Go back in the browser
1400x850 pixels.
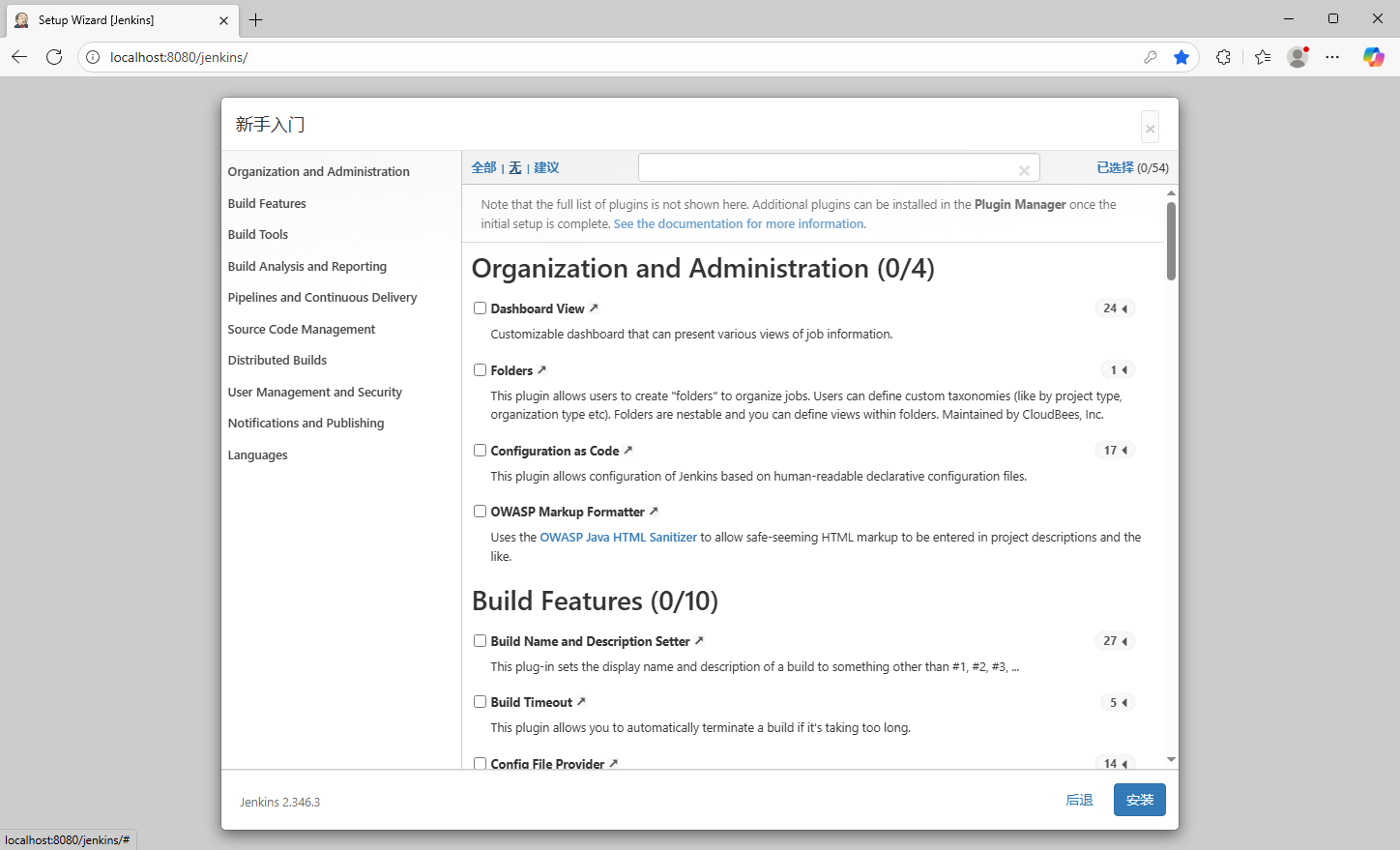click(19, 57)
